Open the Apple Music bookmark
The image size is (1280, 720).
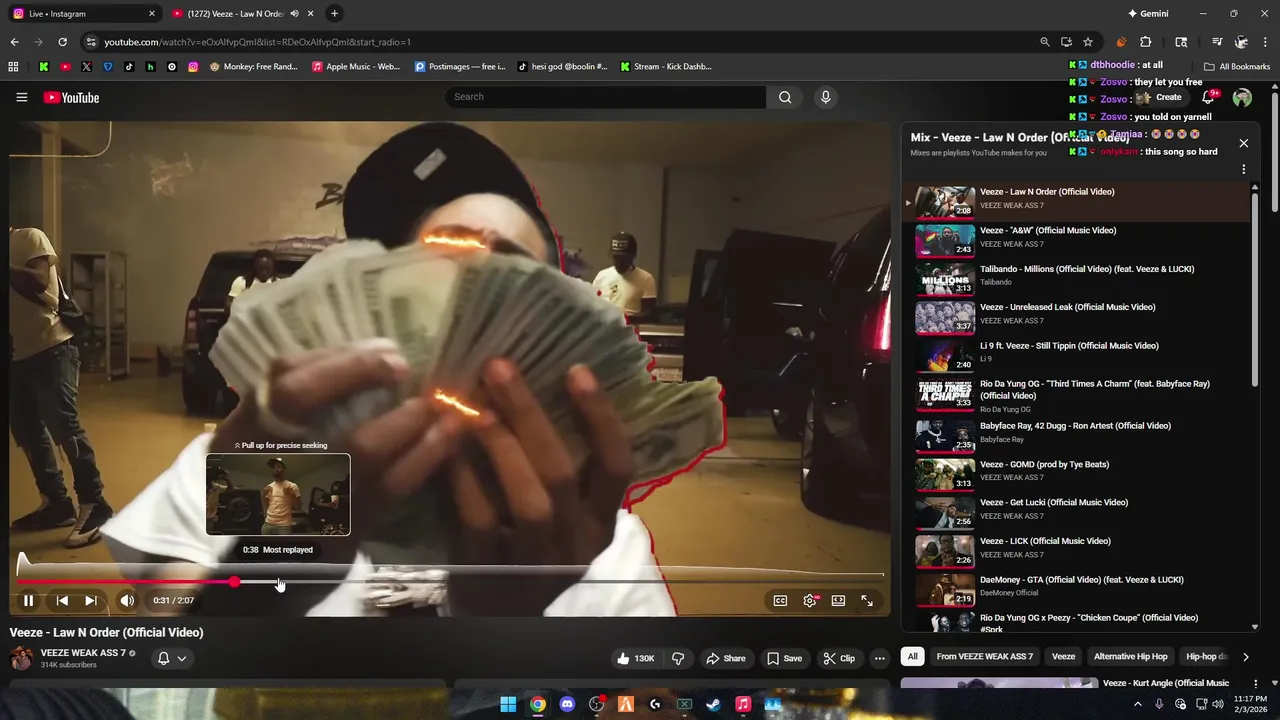pyautogui.click(x=356, y=67)
